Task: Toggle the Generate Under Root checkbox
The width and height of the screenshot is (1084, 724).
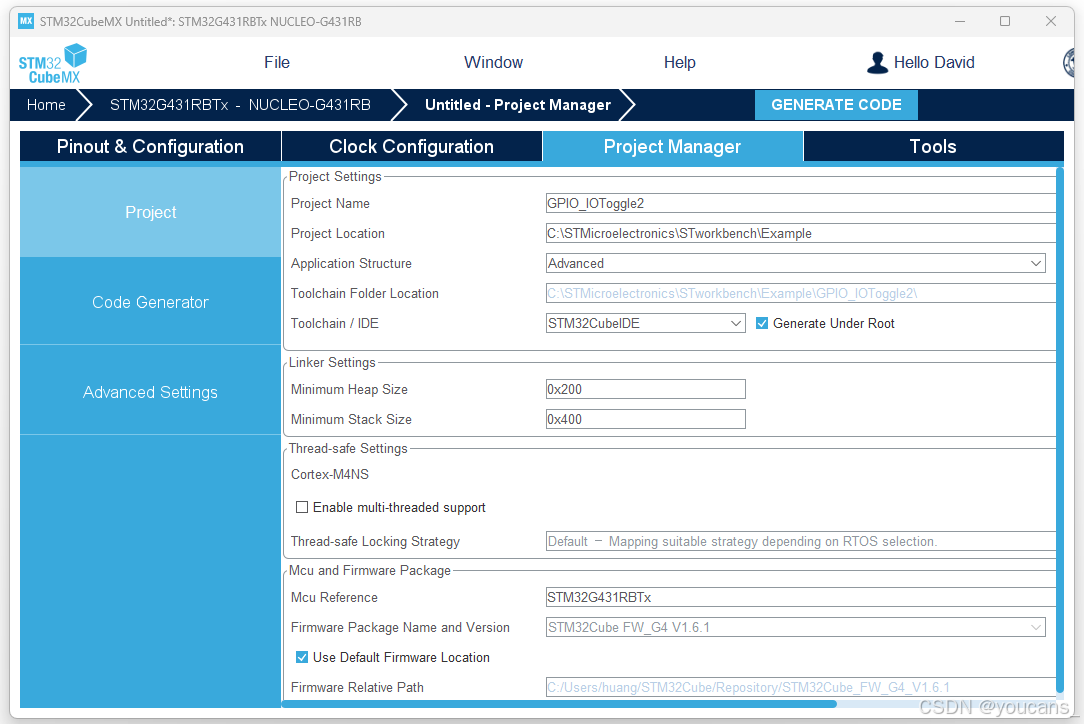Action: pyautogui.click(x=762, y=323)
